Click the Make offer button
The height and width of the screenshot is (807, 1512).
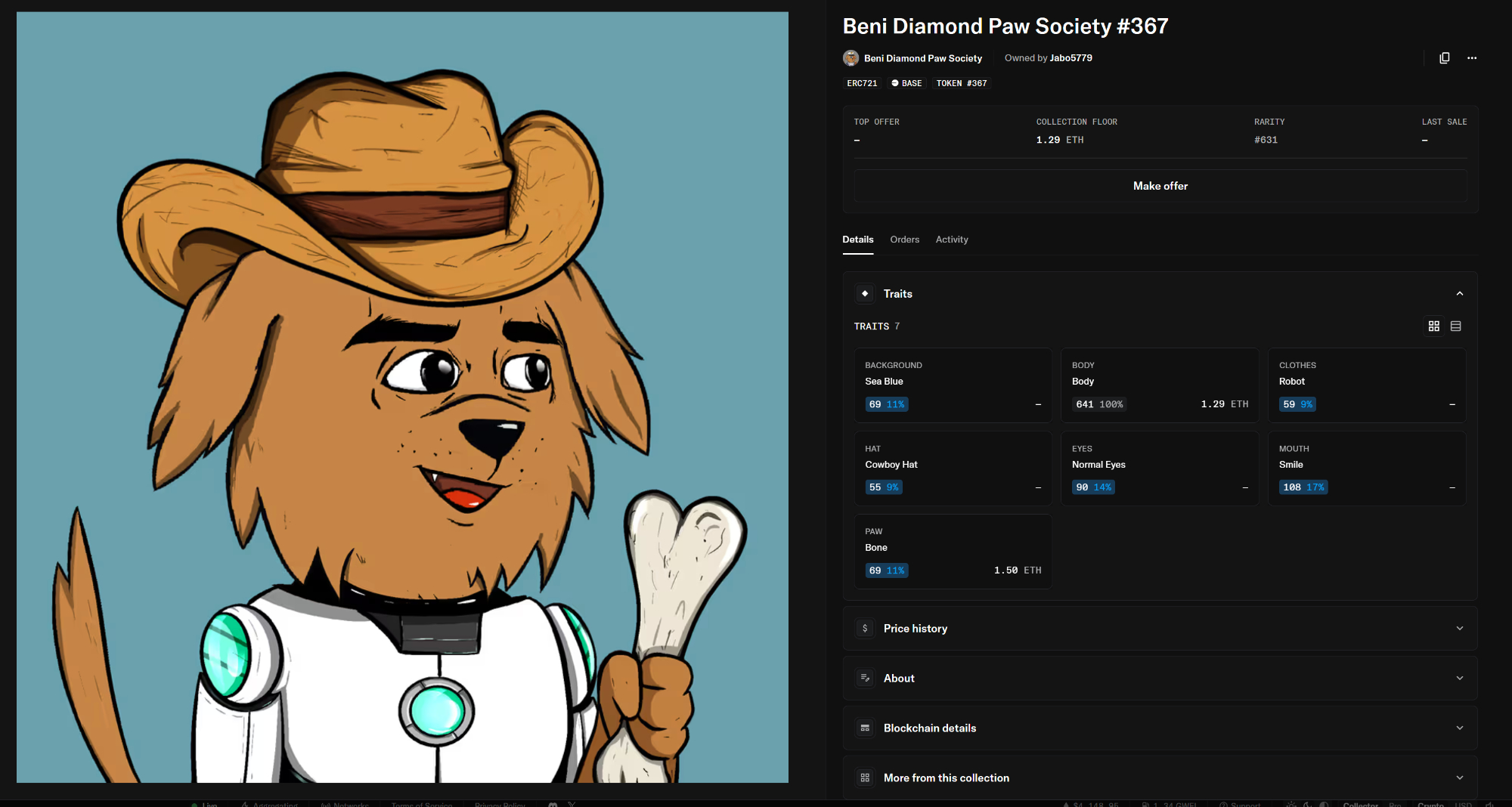pyautogui.click(x=1160, y=186)
